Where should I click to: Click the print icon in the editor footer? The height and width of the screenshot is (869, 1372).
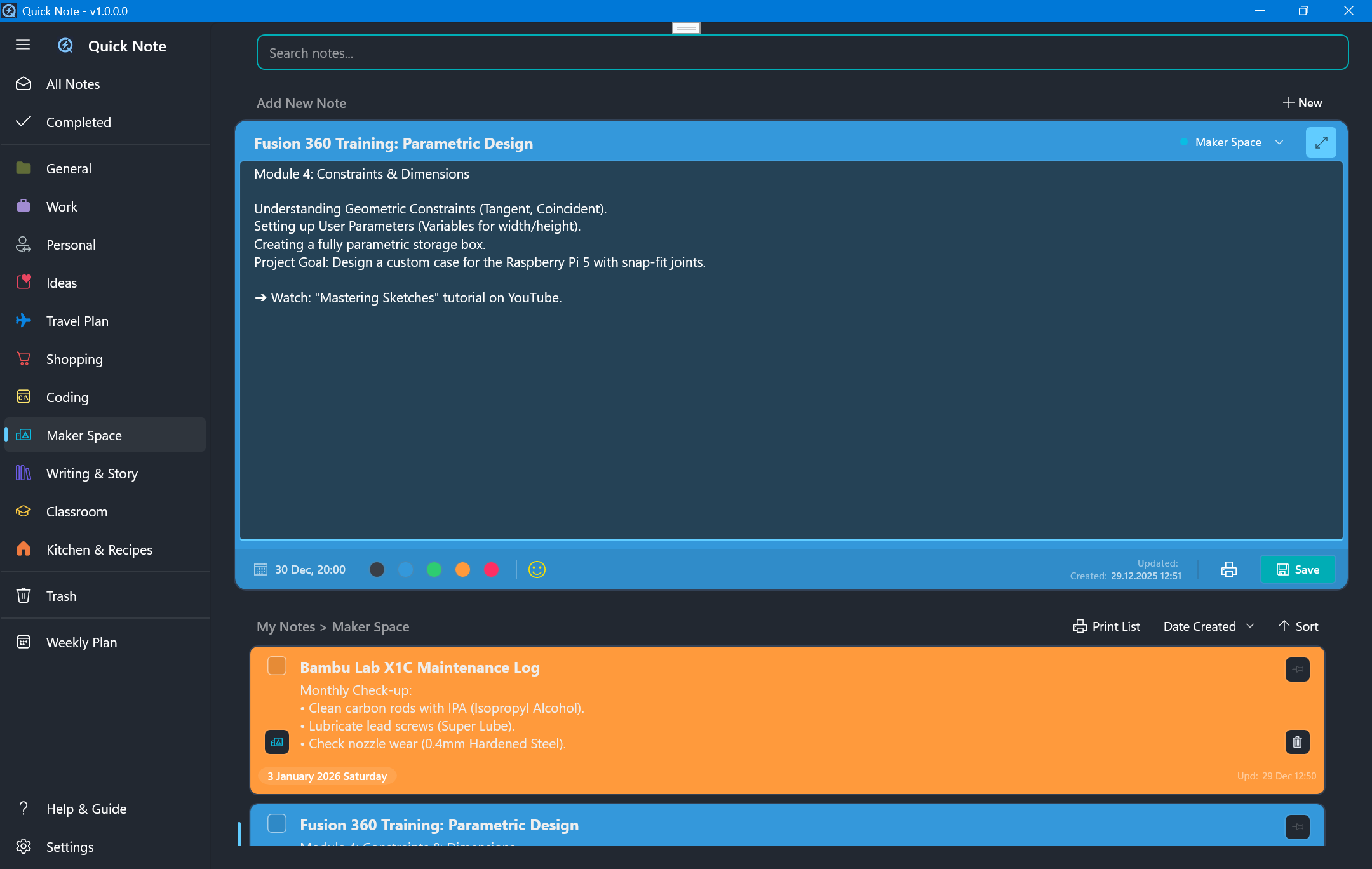tap(1228, 569)
